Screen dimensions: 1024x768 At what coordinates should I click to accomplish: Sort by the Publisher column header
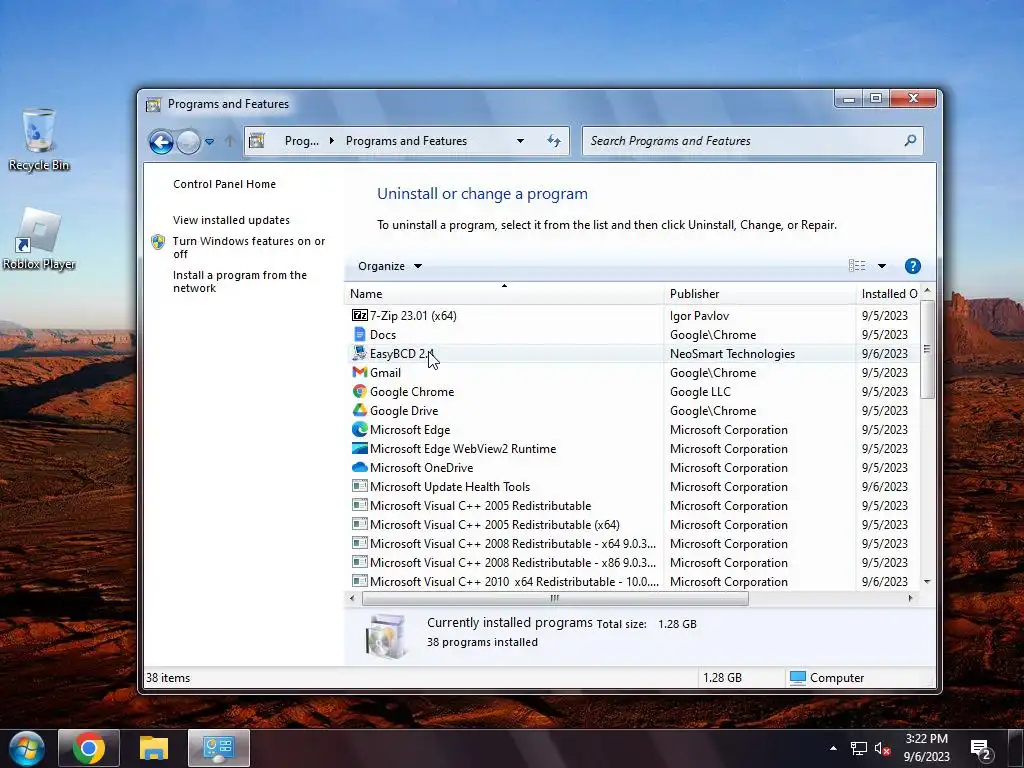tap(760, 294)
